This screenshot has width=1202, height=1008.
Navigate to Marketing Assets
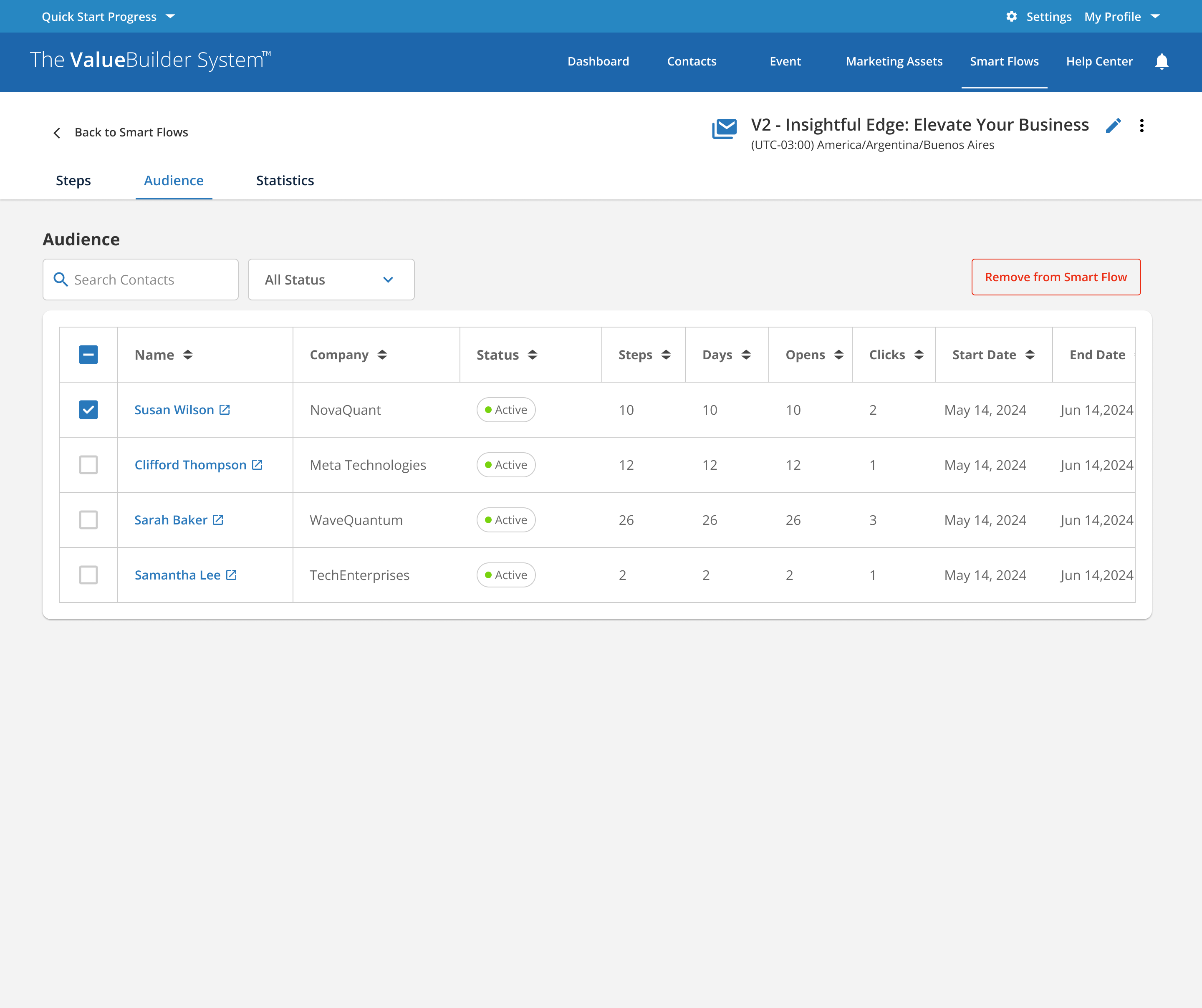click(894, 61)
